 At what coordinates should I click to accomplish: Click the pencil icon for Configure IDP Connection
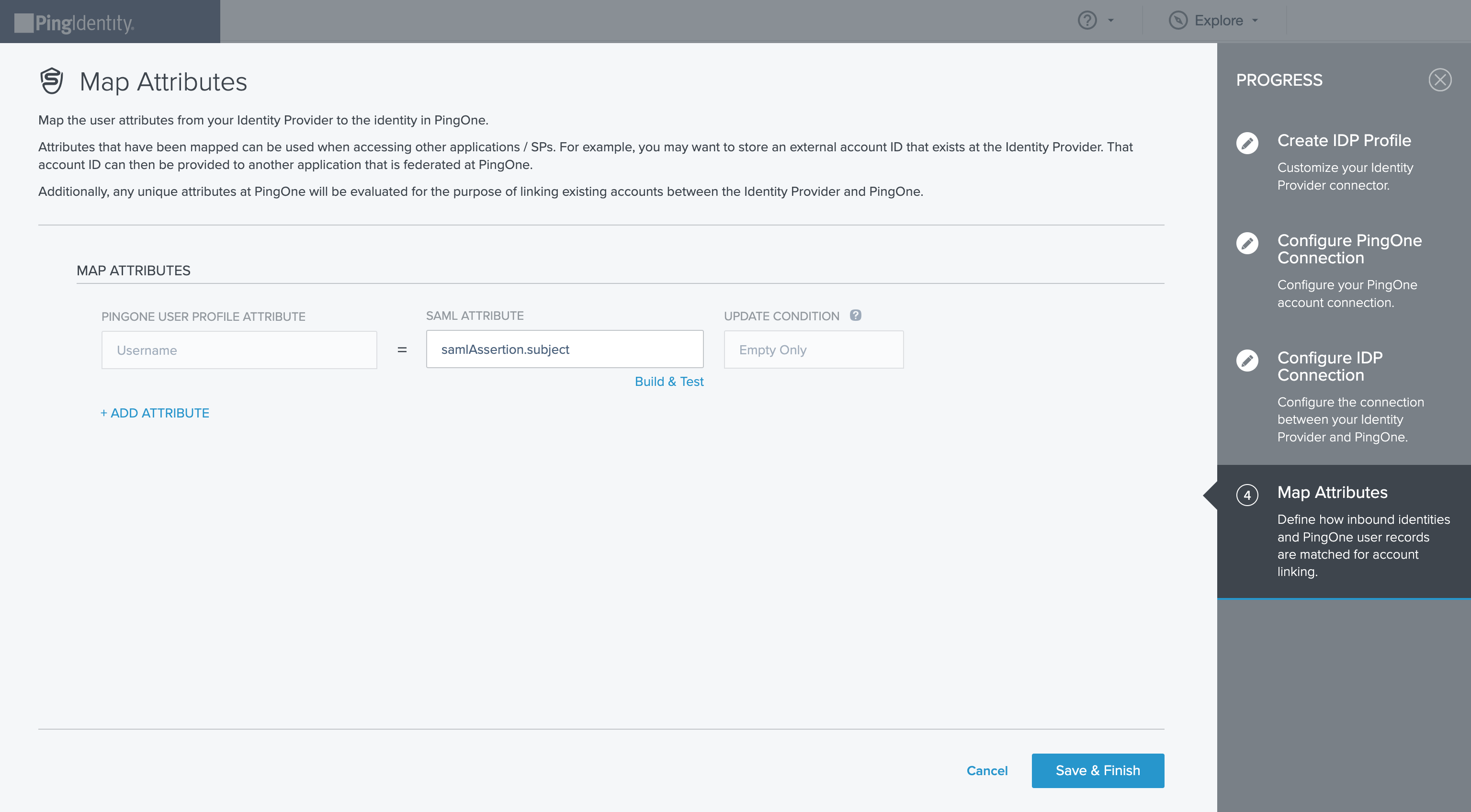point(1248,361)
